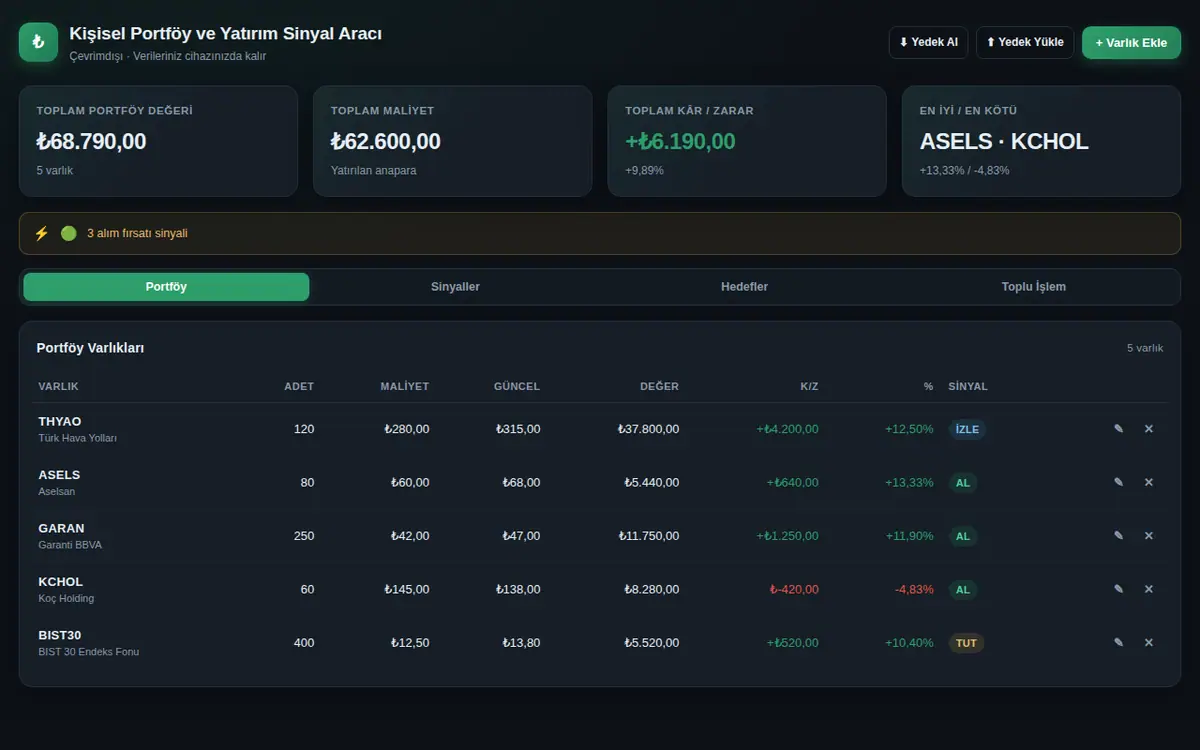Click the TUT signal badge for BIST30
The width and height of the screenshot is (1200, 750).
click(x=966, y=643)
